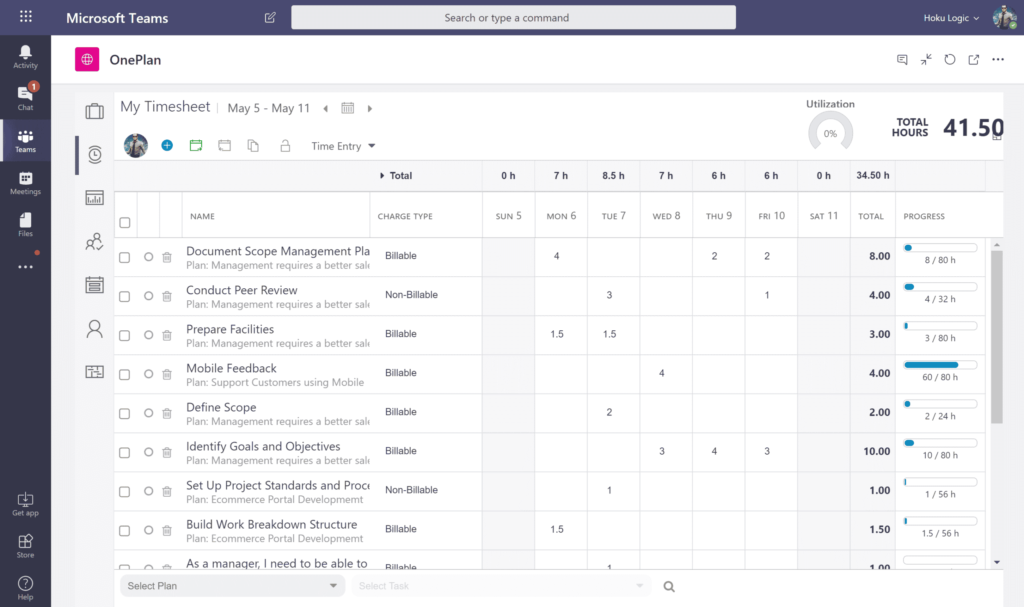Open Files in the Teams sidebar
Screen dimensions: 1024x607
[x=25, y=225]
